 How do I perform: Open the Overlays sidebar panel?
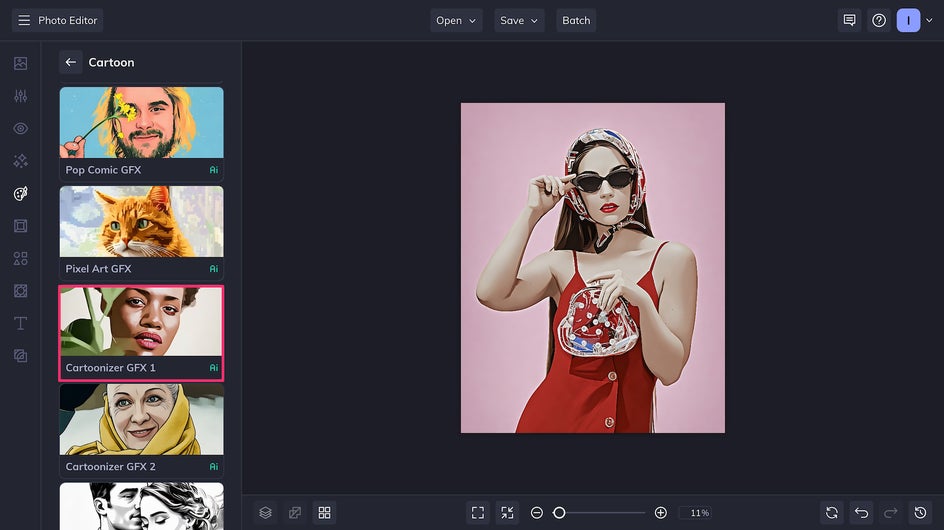[x=20, y=291]
